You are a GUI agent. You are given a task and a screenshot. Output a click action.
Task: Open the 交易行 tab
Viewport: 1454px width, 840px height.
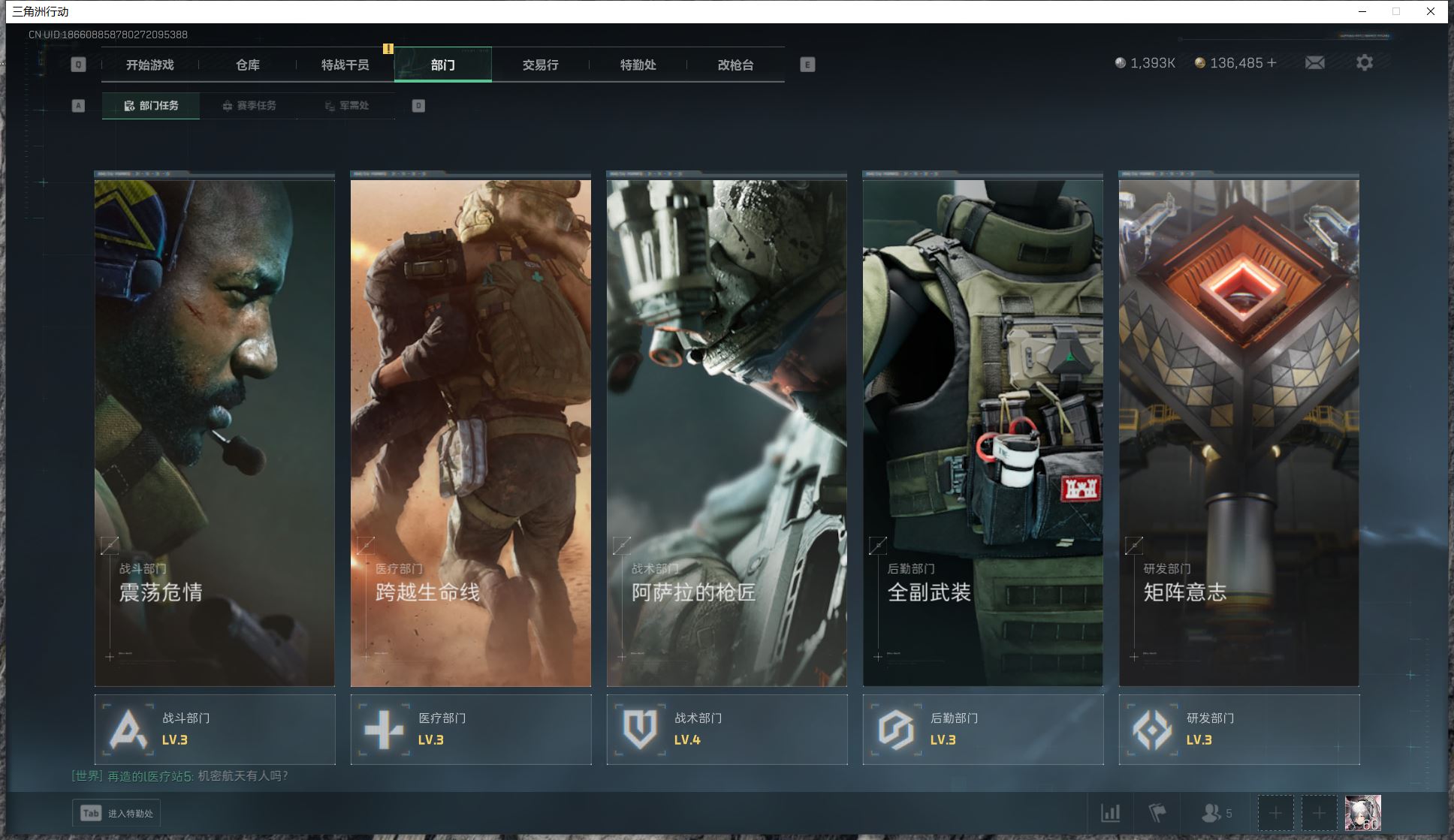point(540,65)
